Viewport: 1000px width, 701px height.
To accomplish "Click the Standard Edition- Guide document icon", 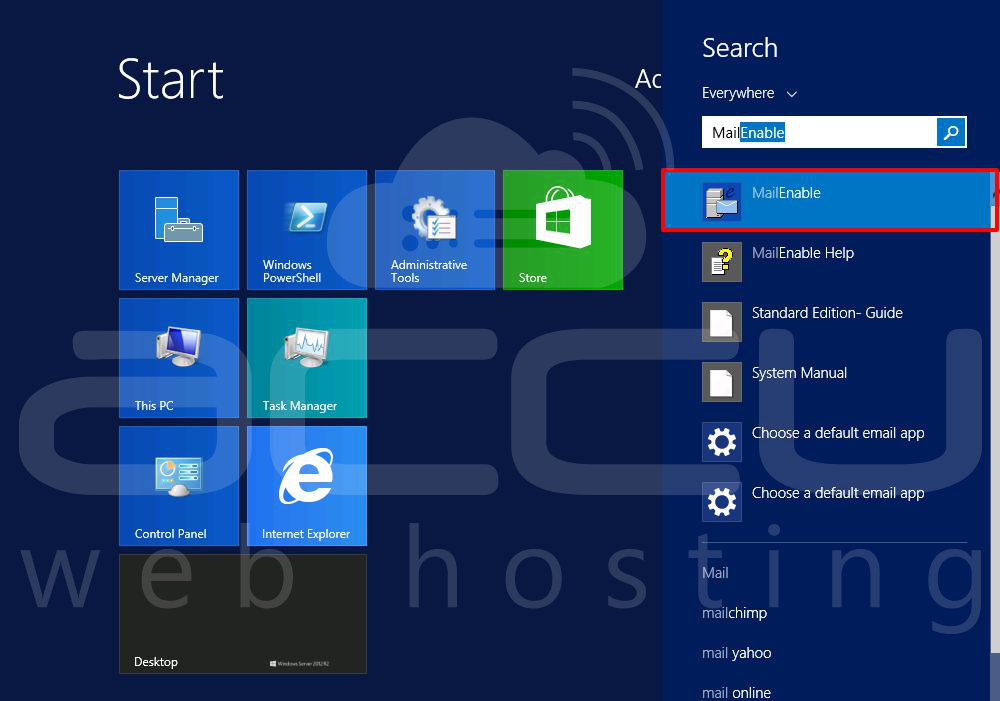I will [722, 321].
